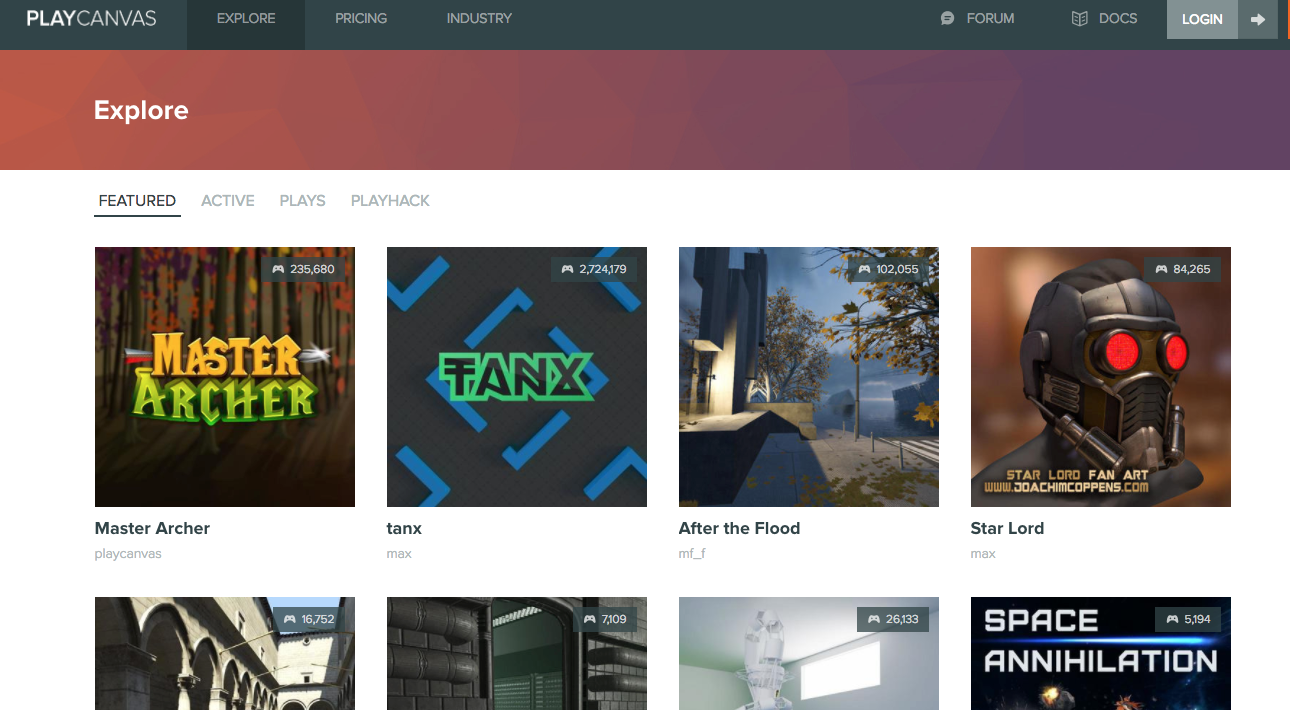Open the grey corridor scene thumbnail
This screenshot has height=710, width=1290.
point(517,654)
